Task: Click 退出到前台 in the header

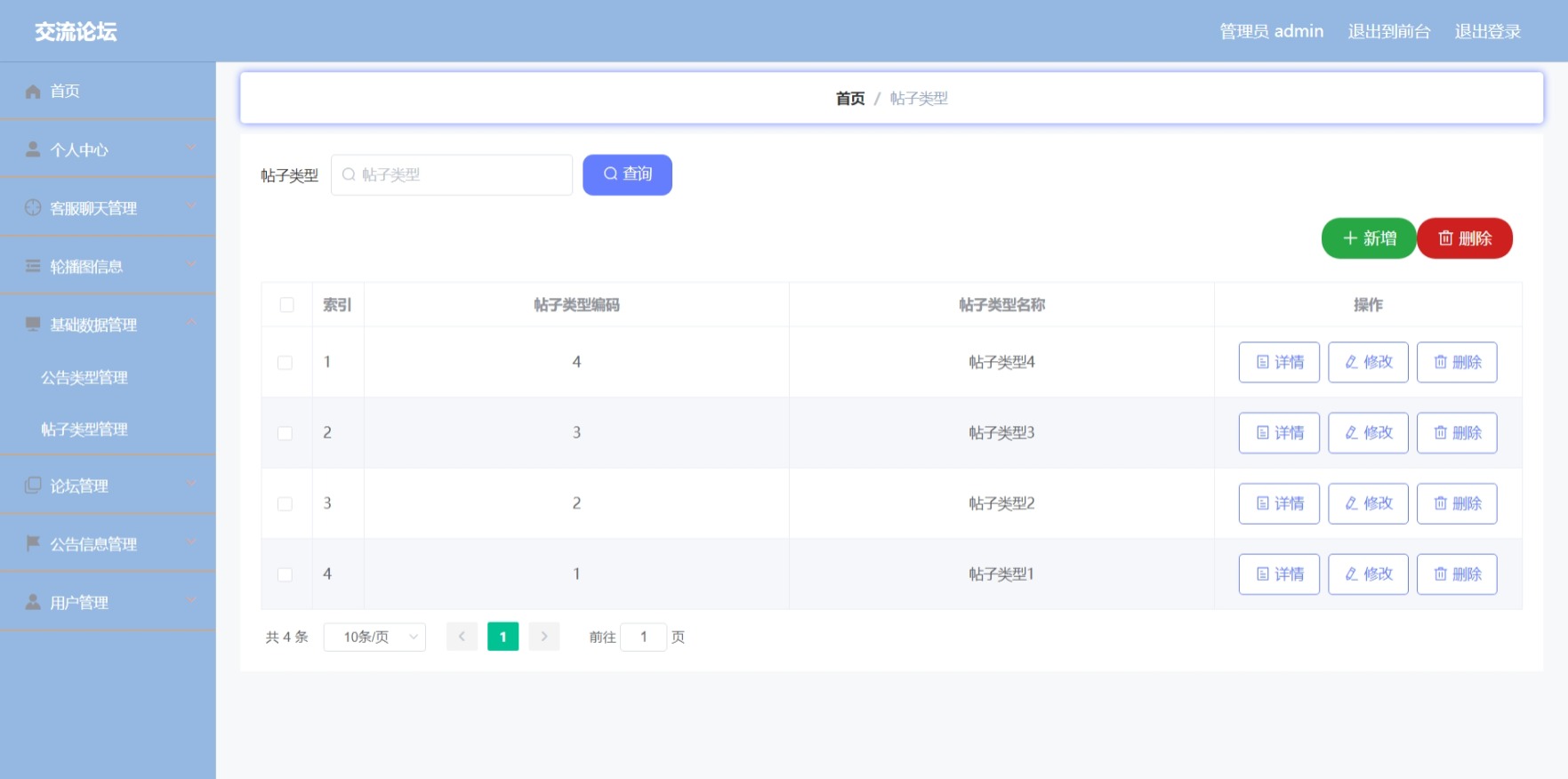Action: point(1388,31)
